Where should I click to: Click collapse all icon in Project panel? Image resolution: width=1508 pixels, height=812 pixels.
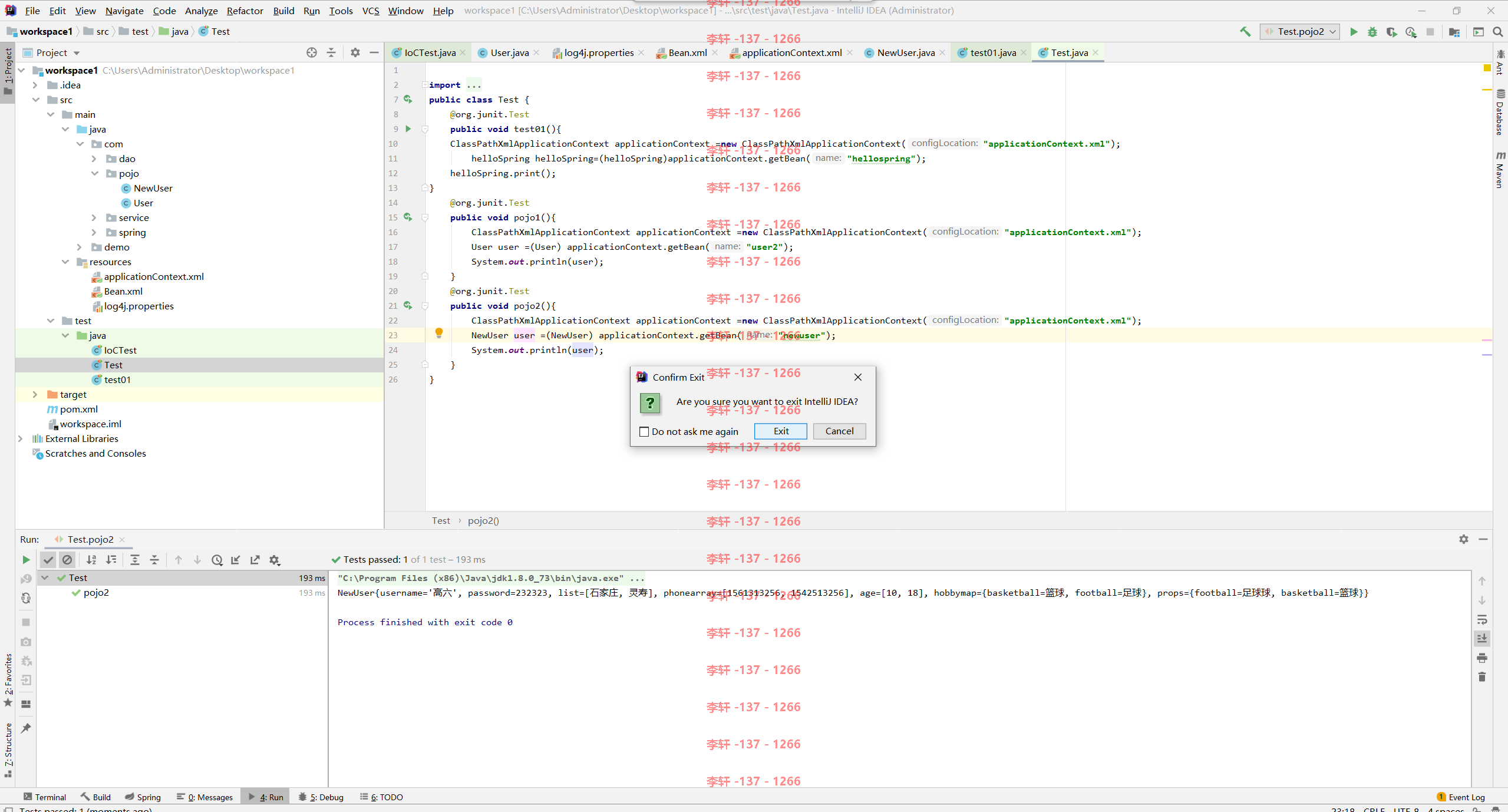click(331, 52)
